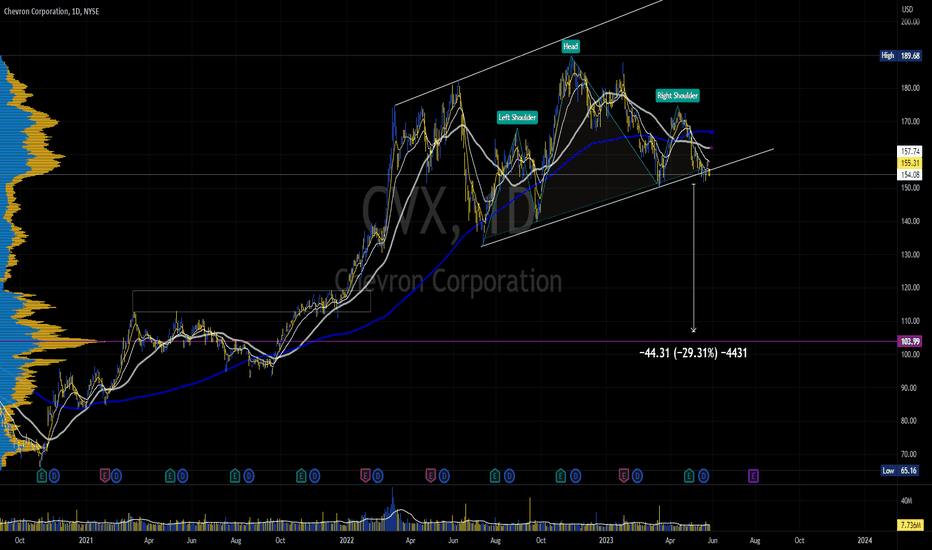Click the High 189.68 price label
This screenshot has width=932, height=550.
click(x=900, y=55)
